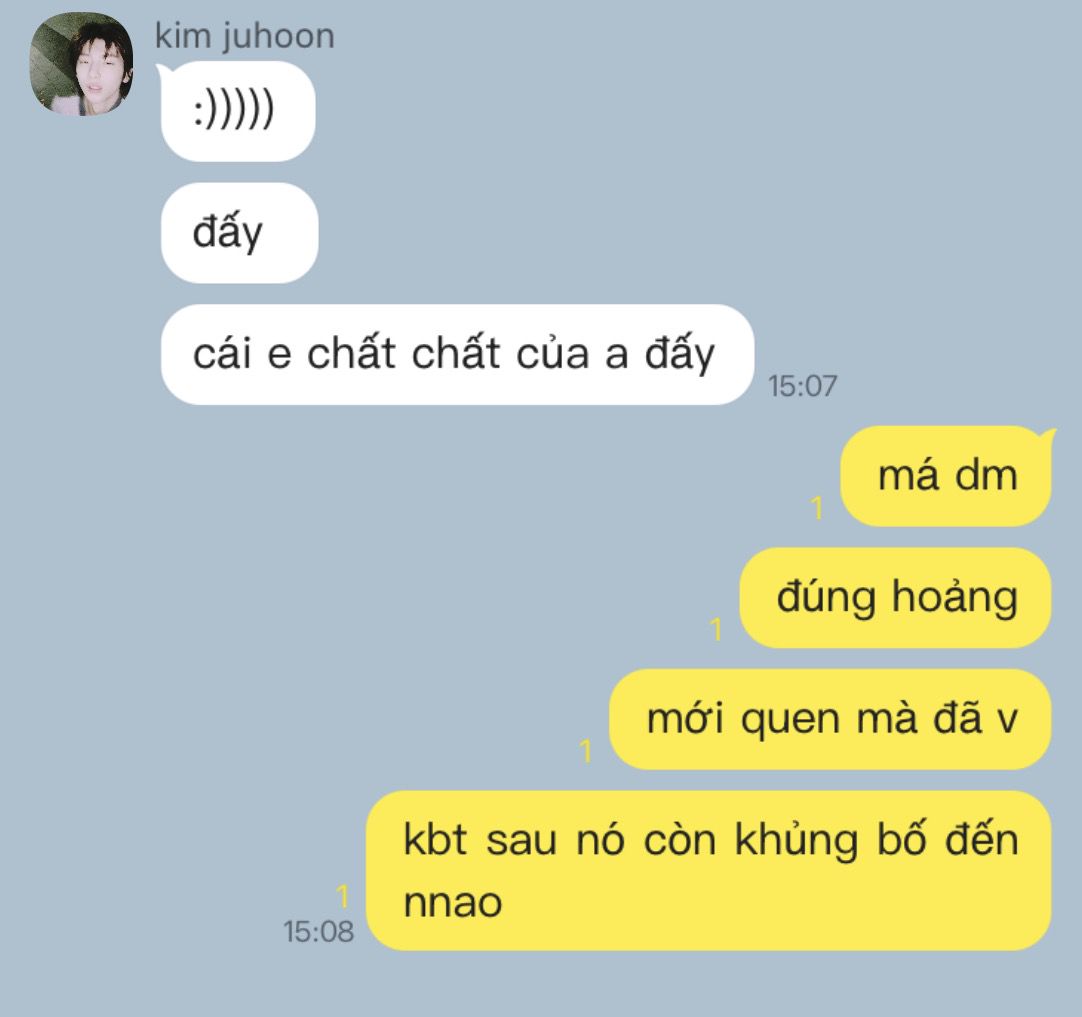The height and width of the screenshot is (1017, 1082).
Task: Select the short 'đấy' message bubble
Action: click(239, 233)
